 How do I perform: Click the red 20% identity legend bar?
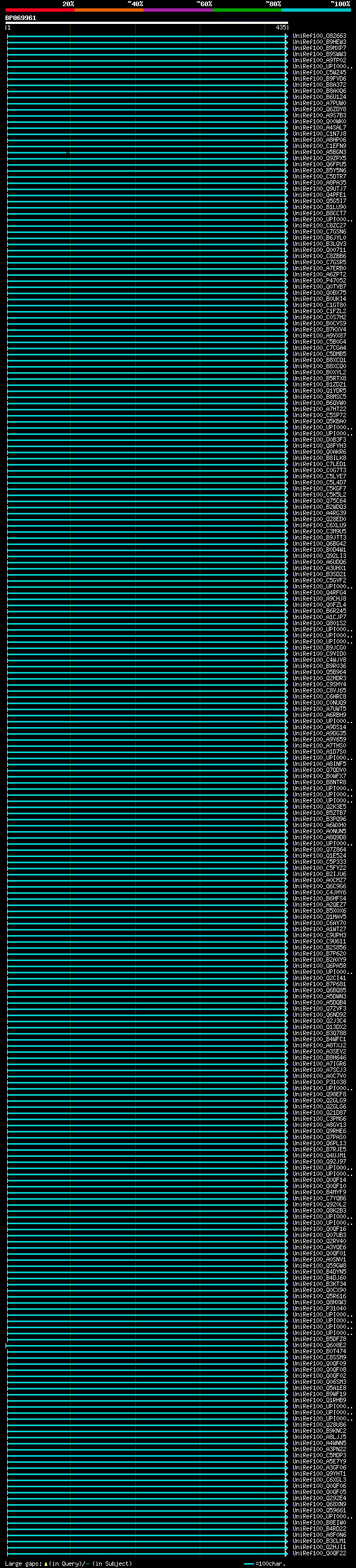click(39, 10)
